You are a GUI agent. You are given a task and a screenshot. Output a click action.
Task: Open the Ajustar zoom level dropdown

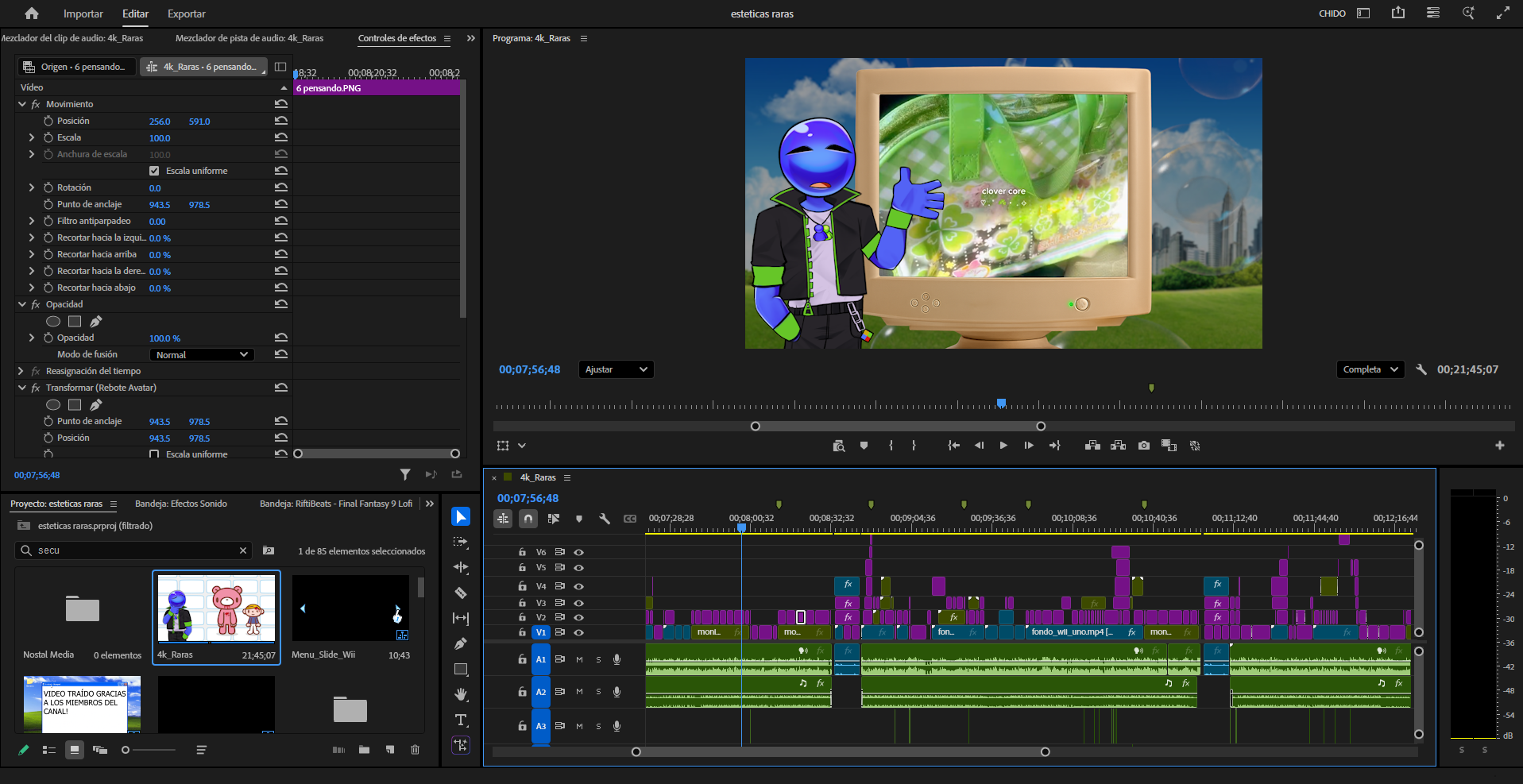pos(616,369)
